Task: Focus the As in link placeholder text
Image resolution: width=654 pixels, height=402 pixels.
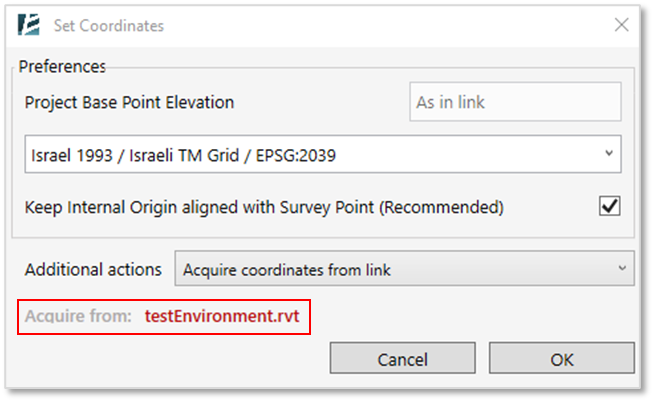Action: tap(450, 102)
